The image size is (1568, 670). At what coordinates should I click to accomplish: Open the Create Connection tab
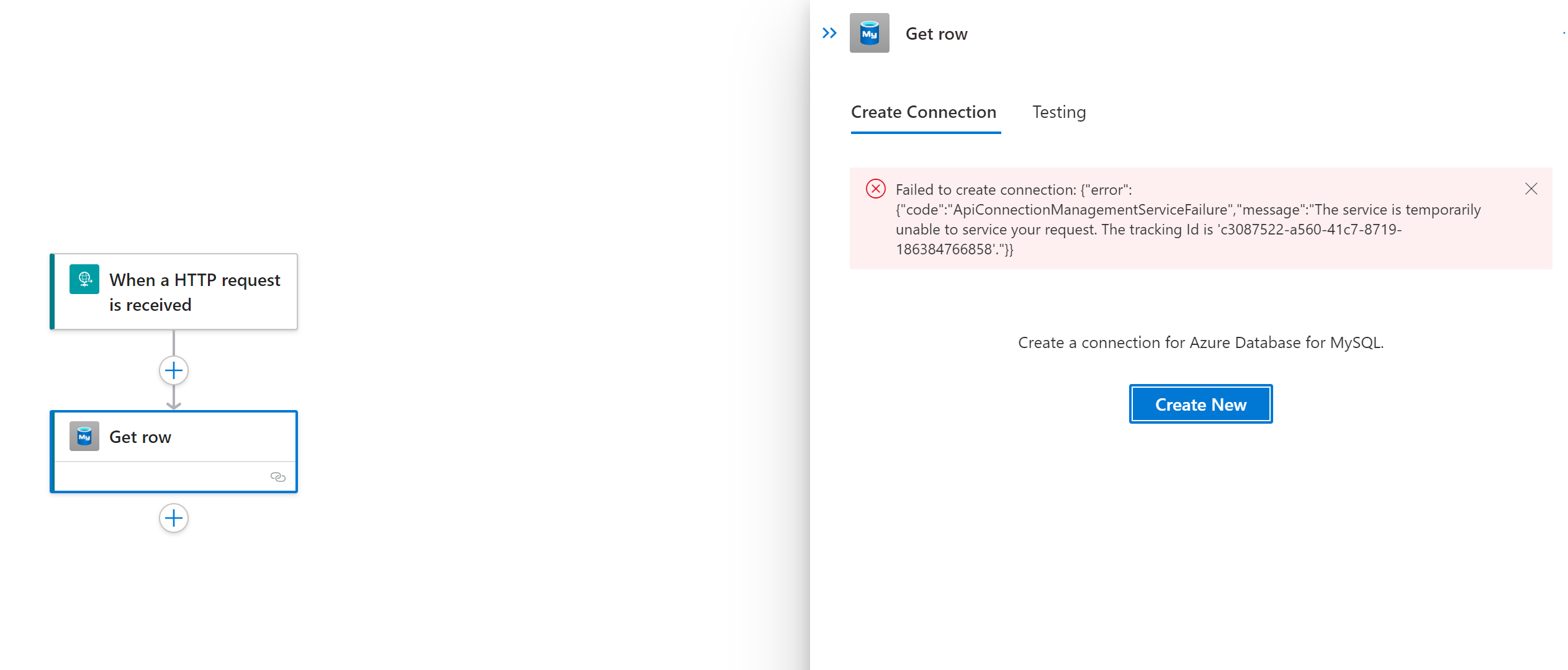coord(924,112)
